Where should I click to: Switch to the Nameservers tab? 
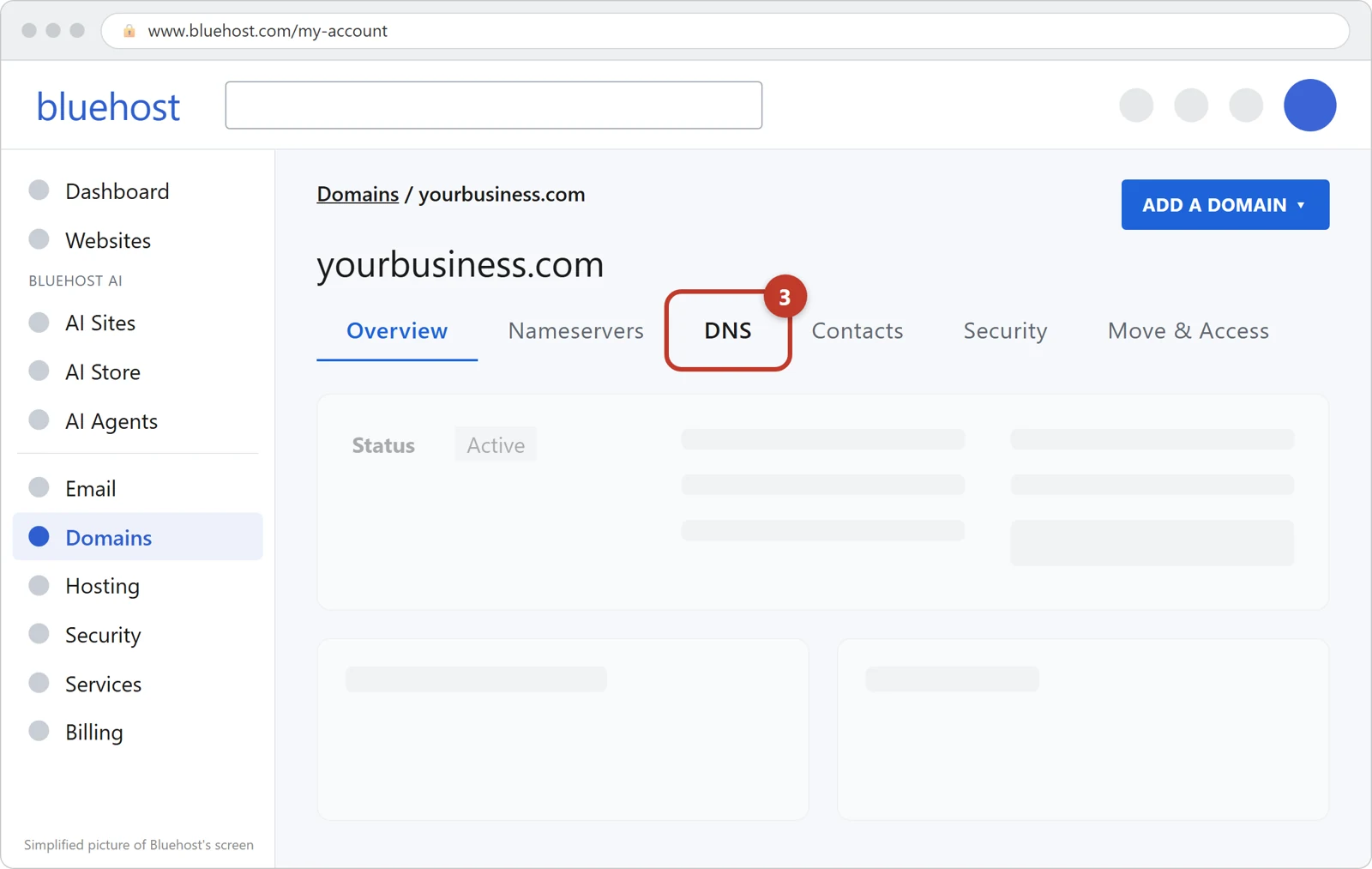coord(575,331)
